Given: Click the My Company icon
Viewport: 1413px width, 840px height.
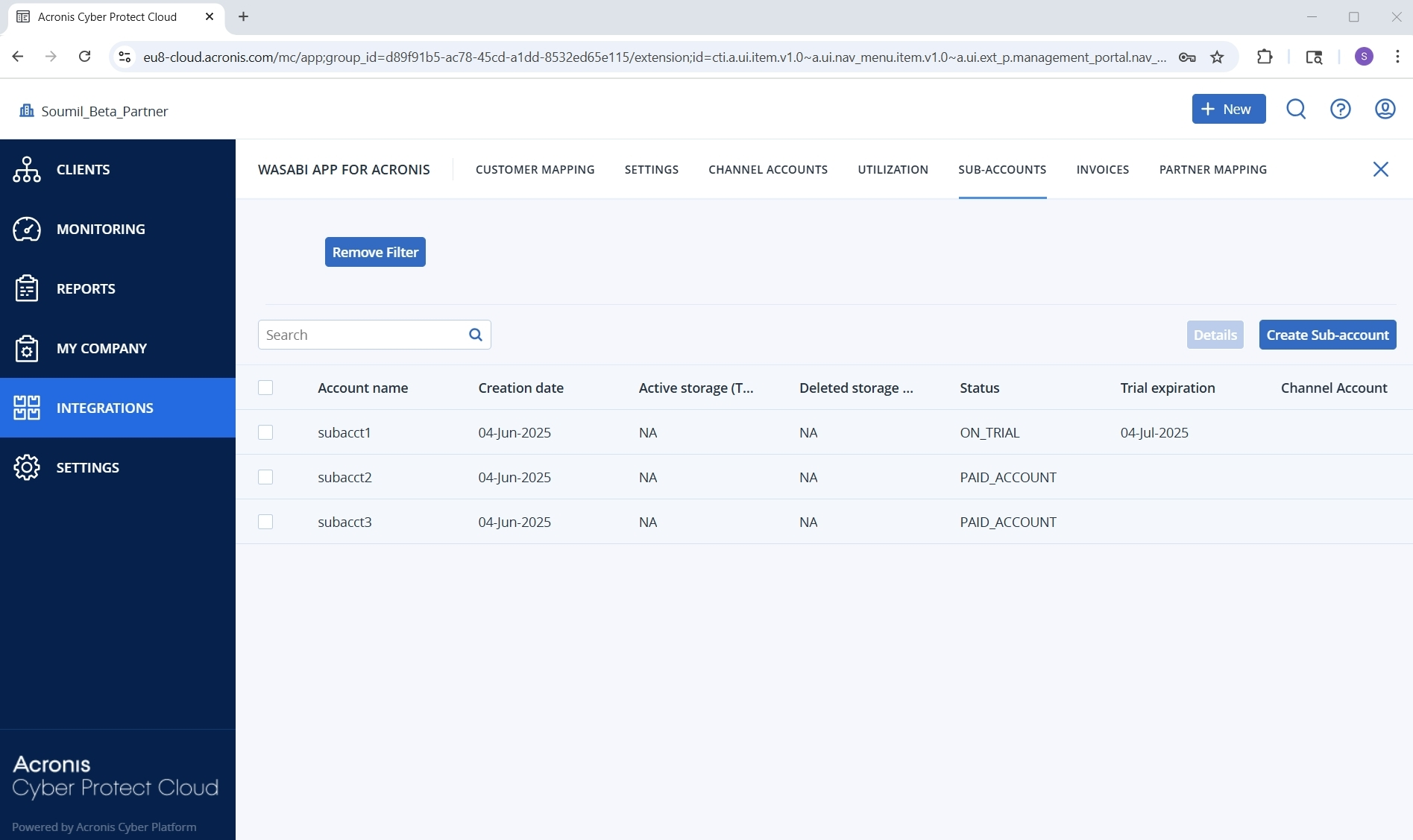Looking at the screenshot, I should pos(27,348).
